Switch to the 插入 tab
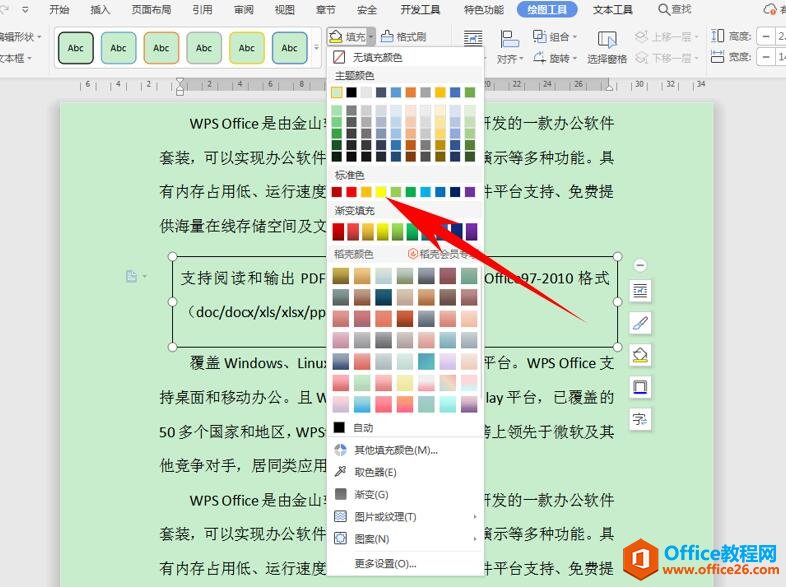This screenshot has width=786, height=587. 100,10
